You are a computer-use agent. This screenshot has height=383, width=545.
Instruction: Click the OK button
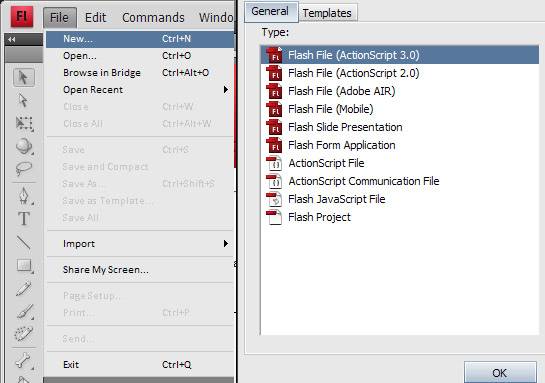500,373
